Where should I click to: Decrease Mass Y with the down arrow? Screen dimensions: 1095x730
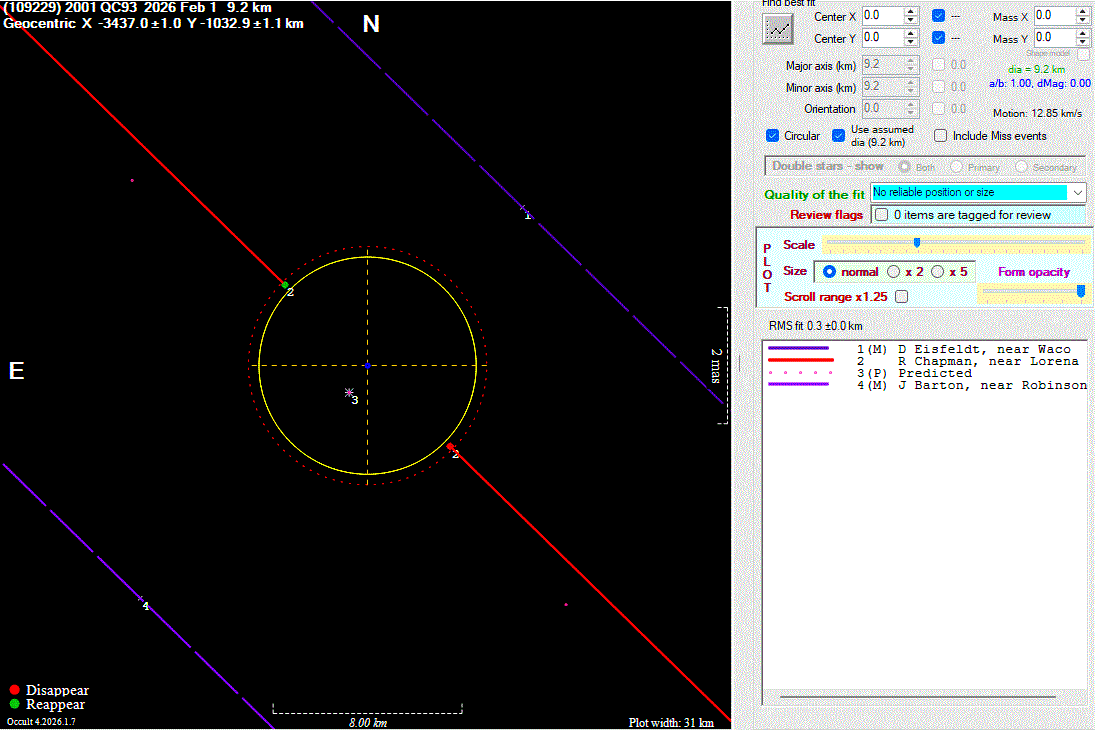tap(1083, 43)
